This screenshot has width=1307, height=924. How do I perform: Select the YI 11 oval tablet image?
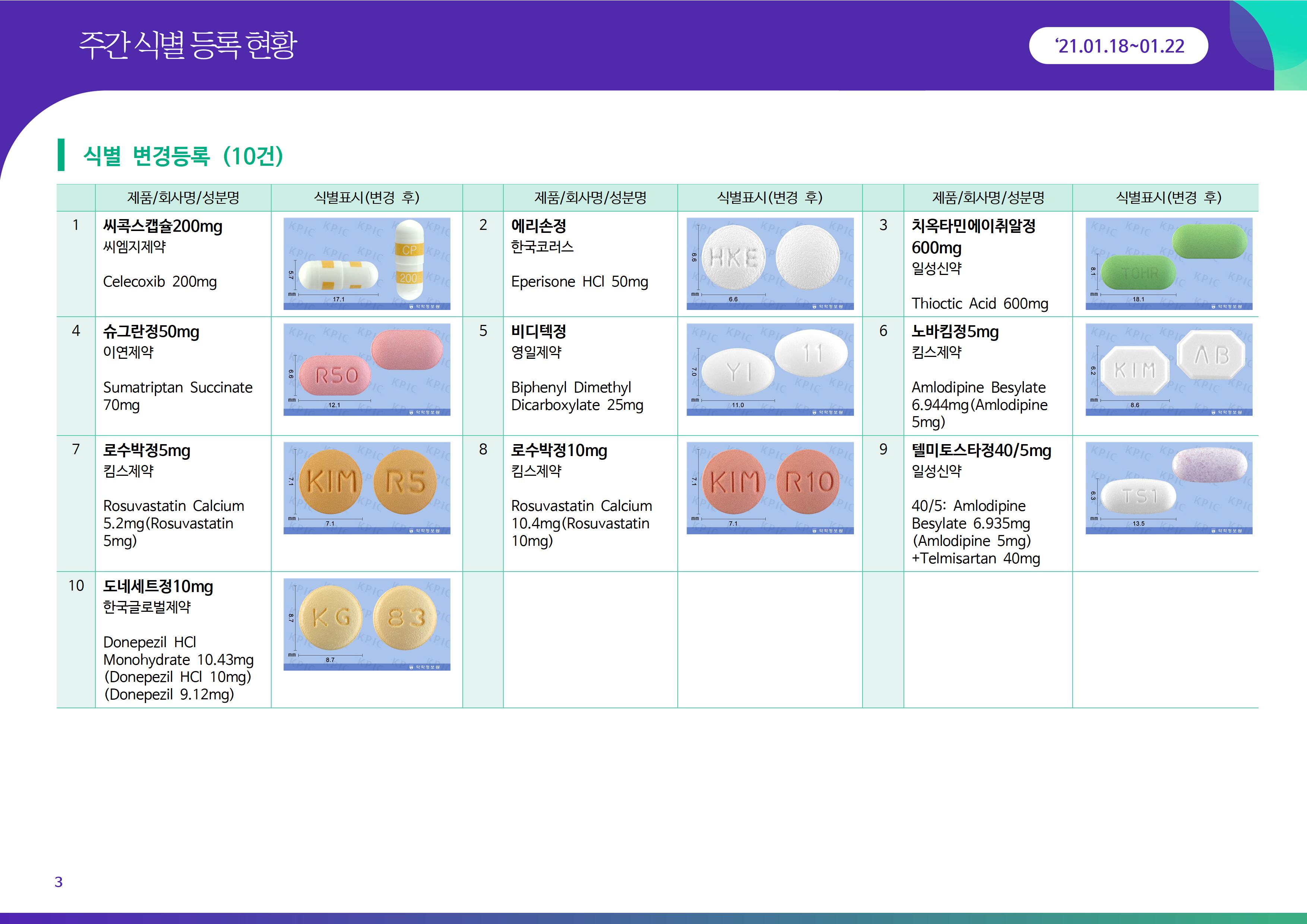770,370
